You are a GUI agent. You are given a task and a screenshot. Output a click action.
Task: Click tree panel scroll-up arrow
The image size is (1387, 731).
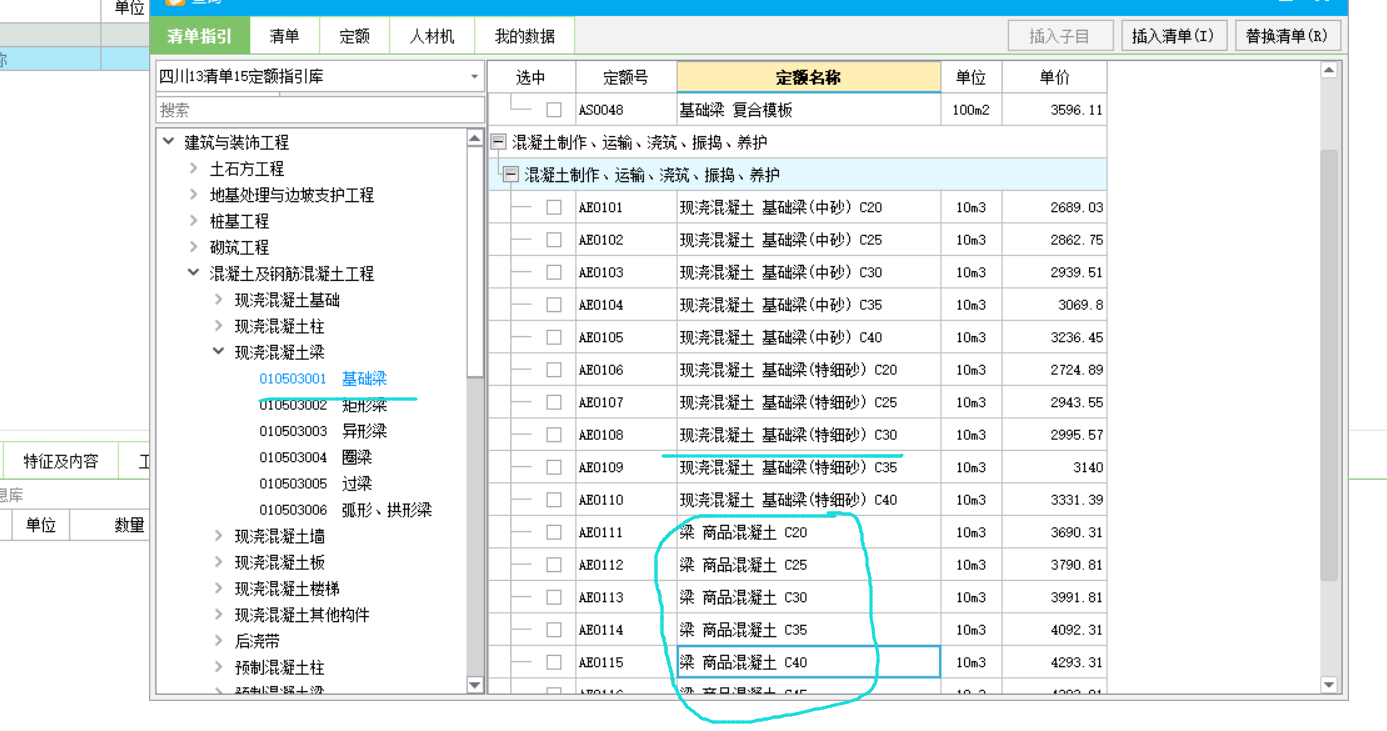(x=475, y=139)
